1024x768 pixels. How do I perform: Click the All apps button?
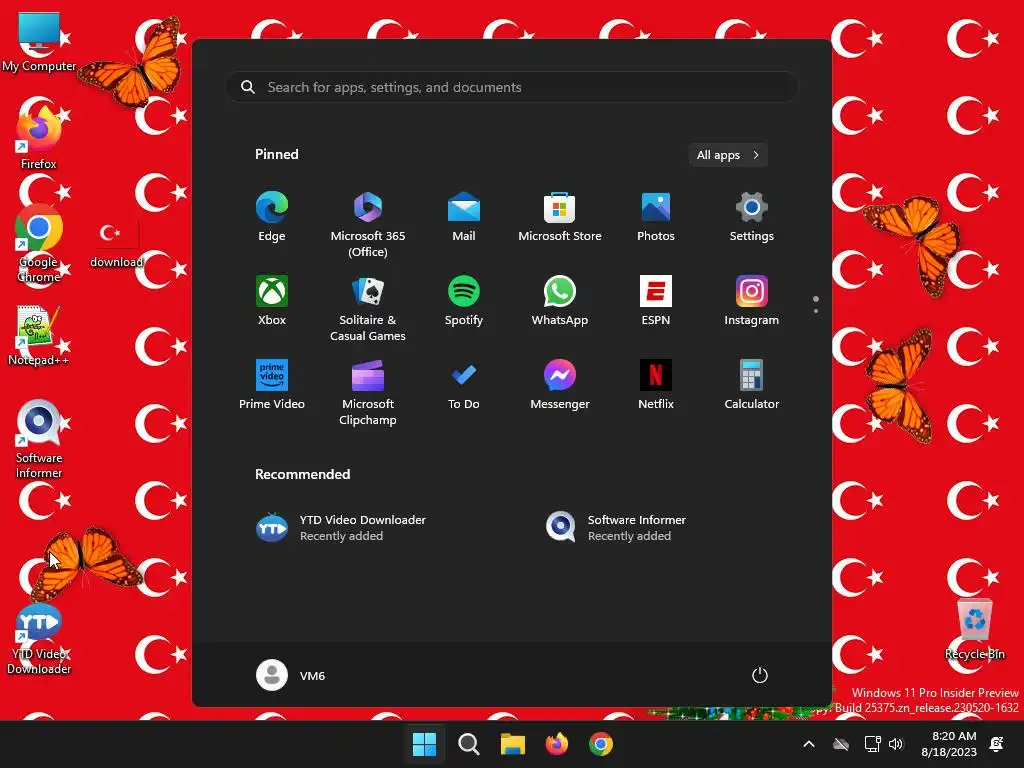(x=728, y=155)
